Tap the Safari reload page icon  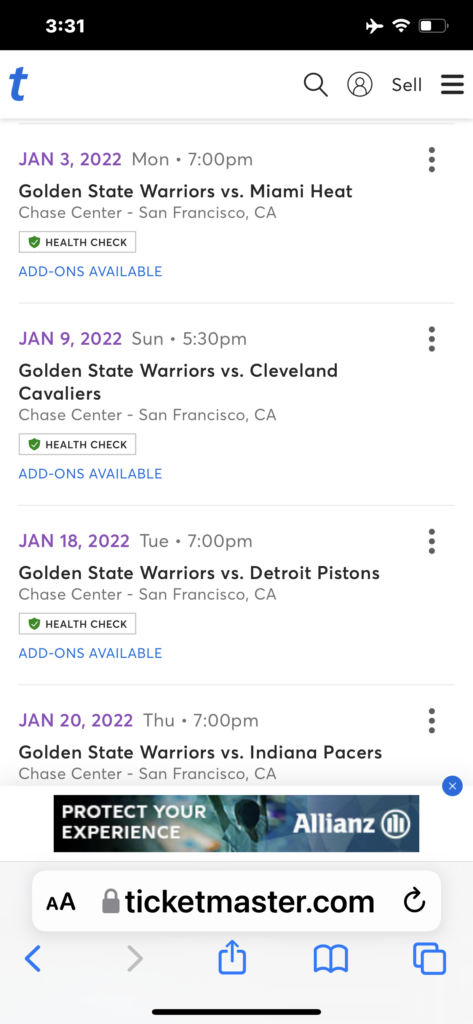415,902
